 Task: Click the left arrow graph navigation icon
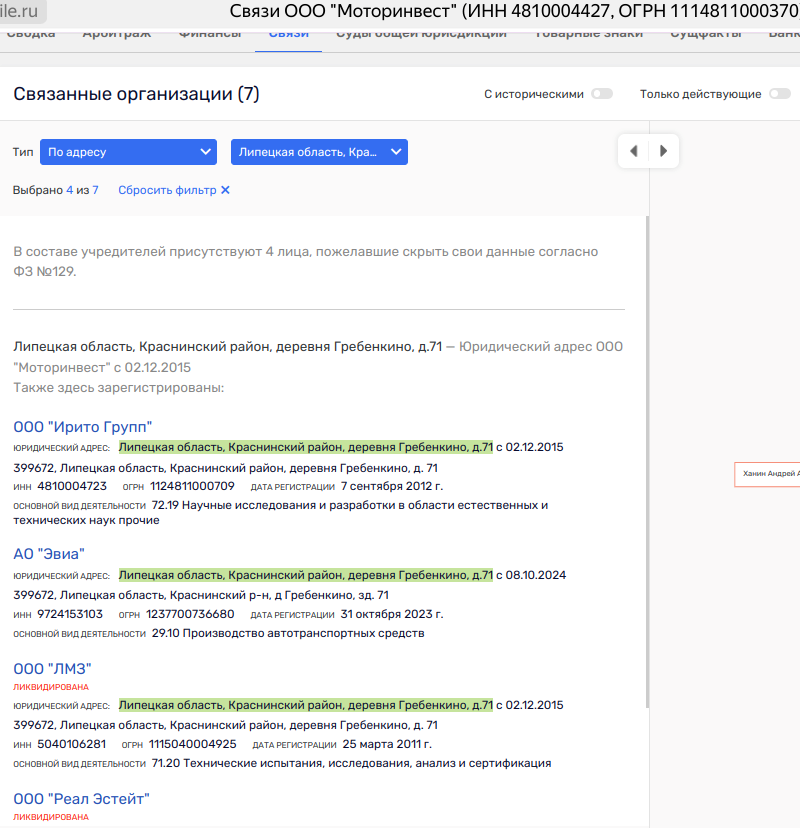[x=633, y=150]
